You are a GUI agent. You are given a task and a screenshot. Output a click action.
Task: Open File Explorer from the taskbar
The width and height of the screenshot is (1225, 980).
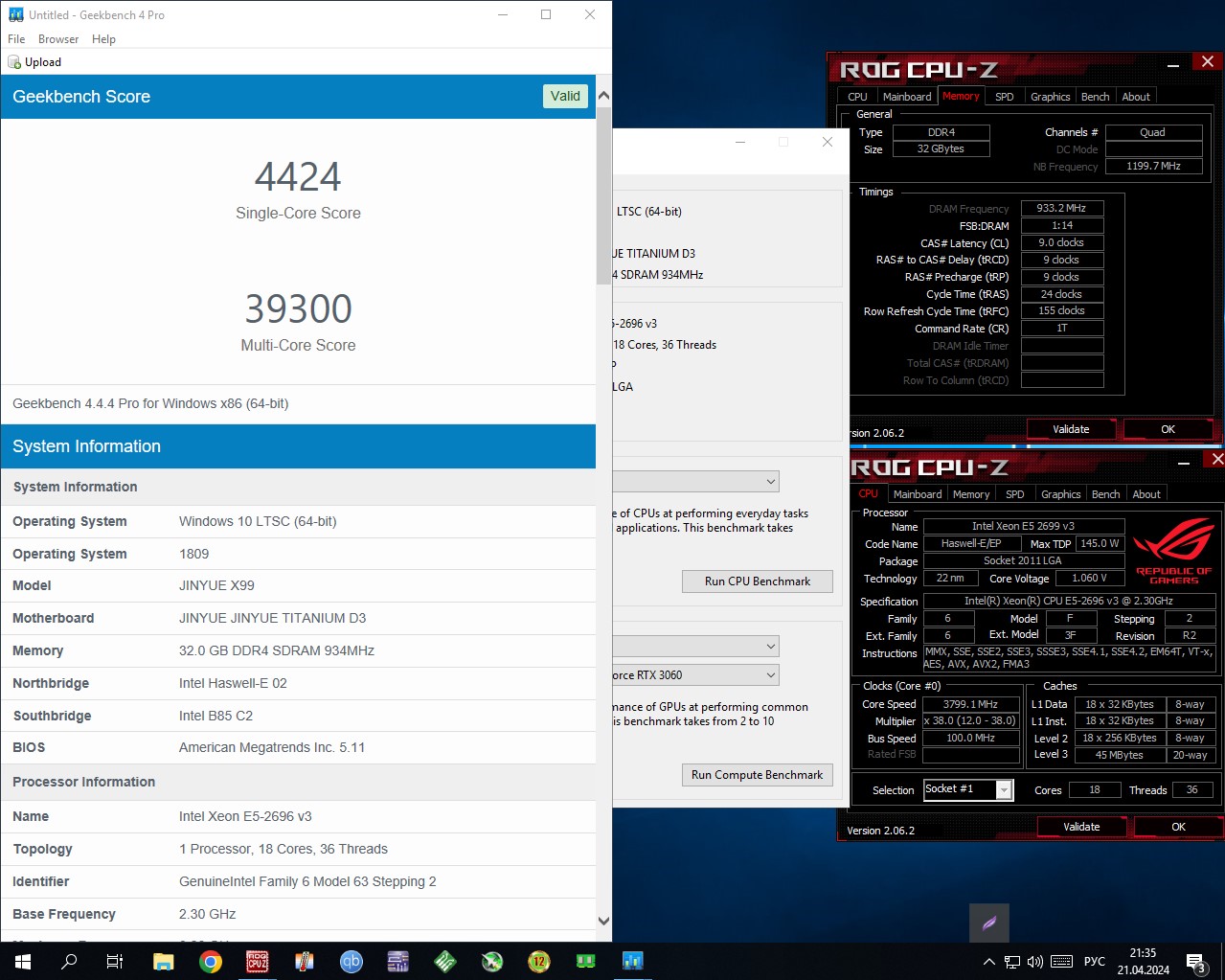[163, 961]
